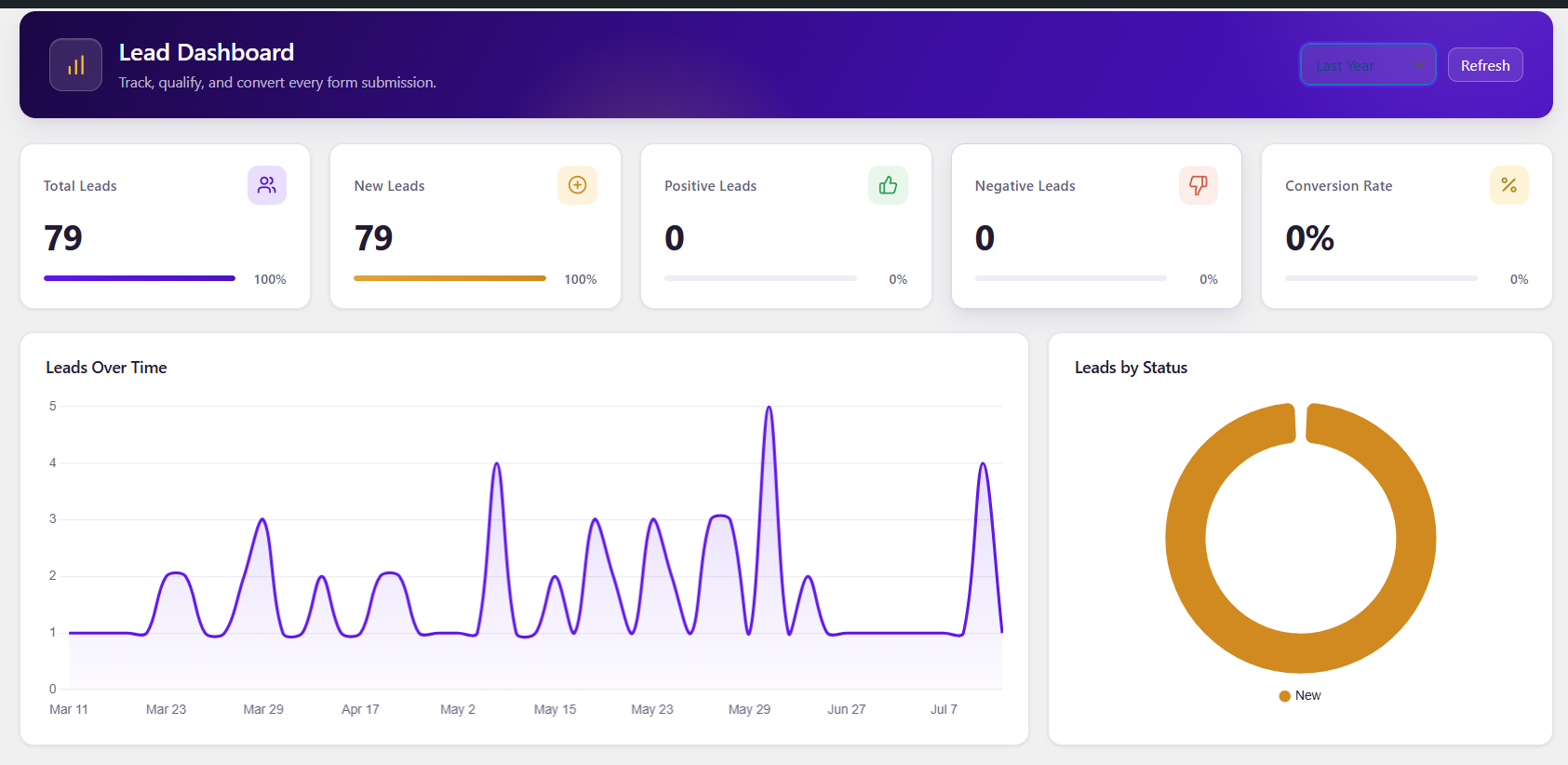This screenshot has height=765, width=1568.
Task: Click the 100% text in New Leads card
Action: click(x=581, y=279)
